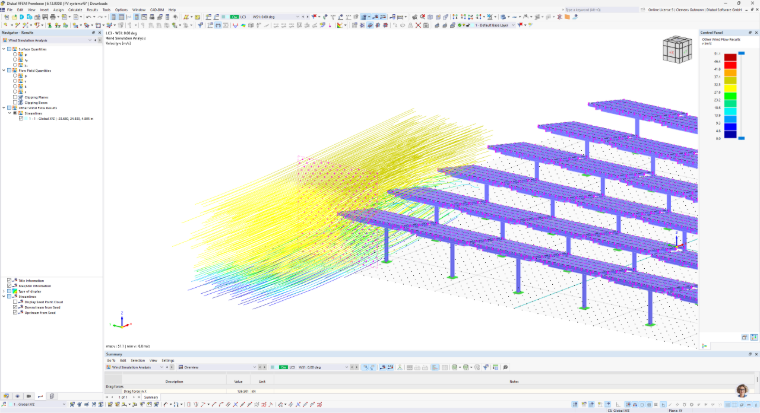This screenshot has width=760, height=413.
Task: Open the Results menu
Action: pos(92,10)
